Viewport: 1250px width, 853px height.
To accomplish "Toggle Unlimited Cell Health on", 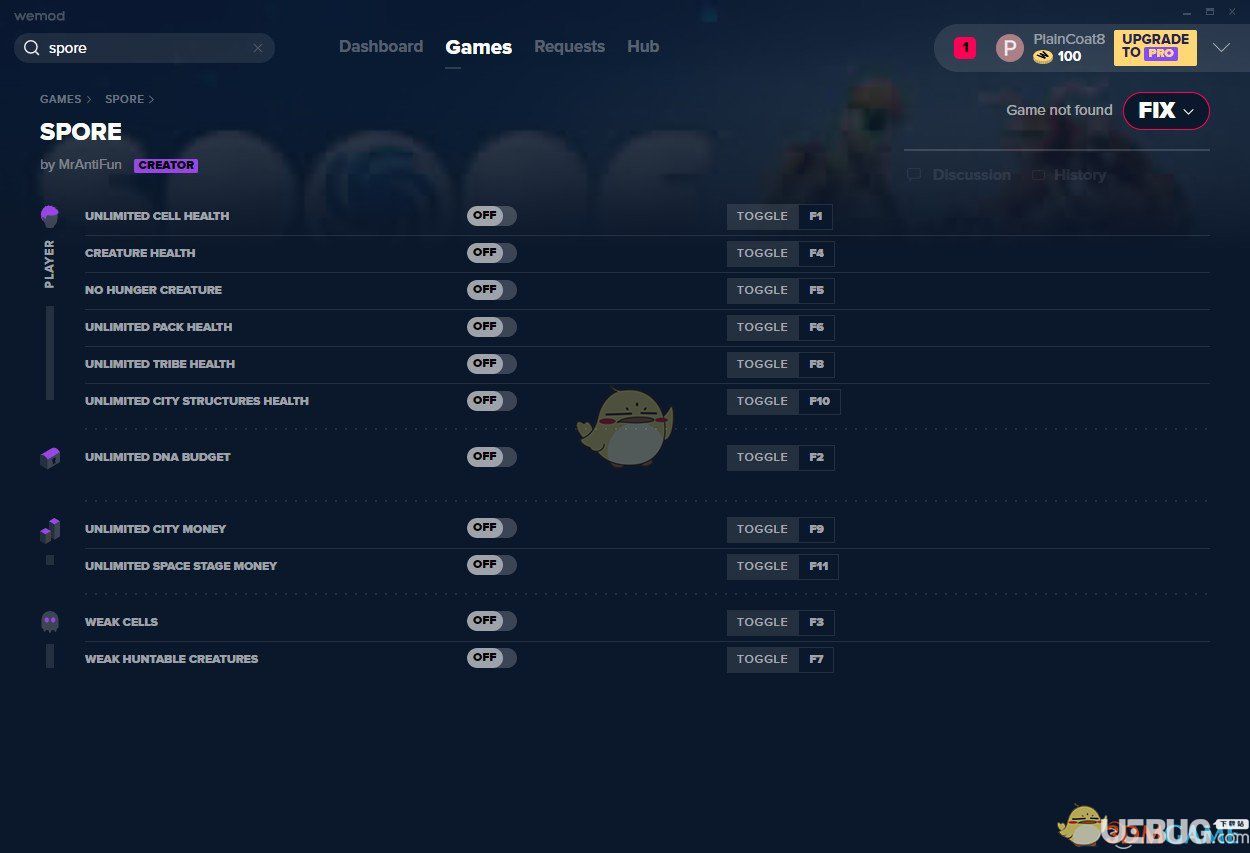I will pos(491,216).
